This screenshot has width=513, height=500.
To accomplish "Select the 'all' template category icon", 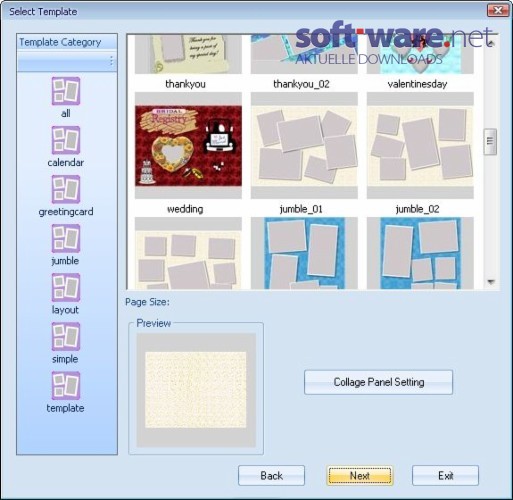I will point(66,91).
